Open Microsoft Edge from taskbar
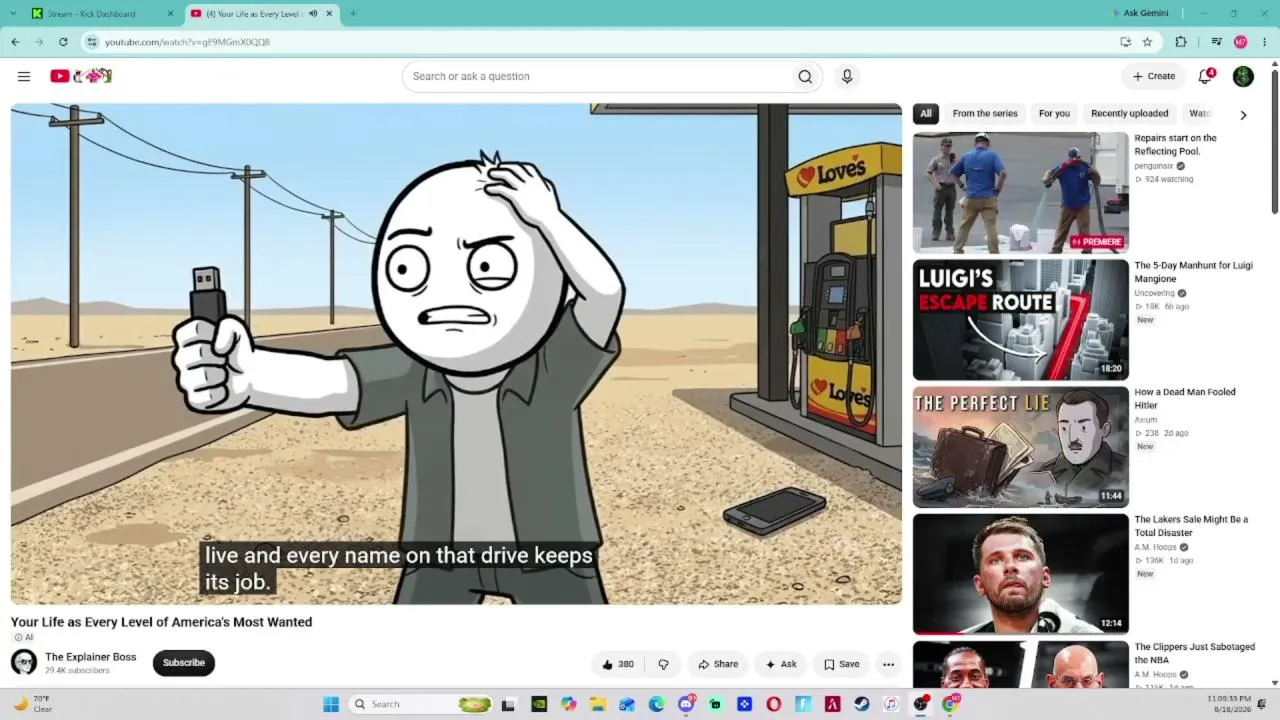Screen dimensions: 1280x720 pyautogui.click(x=656, y=704)
